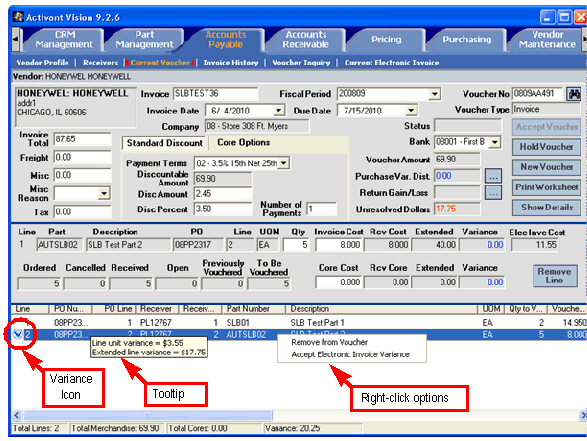The width and height of the screenshot is (587, 441).
Task: Expand the Bank dropdown
Action: click(x=495, y=142)
